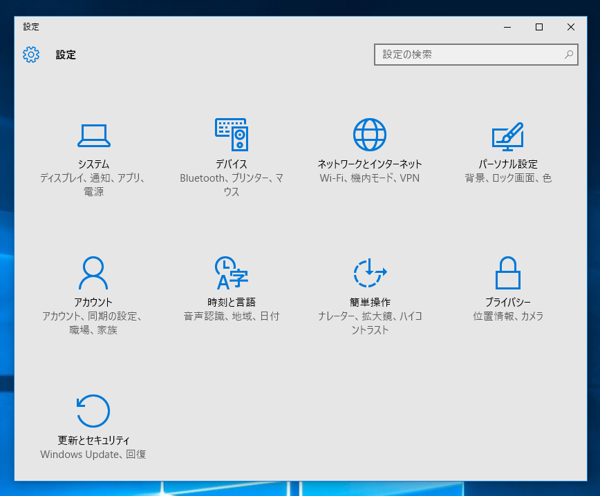The width and height of the screenshot is (600, 496).
Task: Click the ナレーター、拡大鏡、ハイコントラスト description
Action: pyautogui.click(x=370, y=323)
